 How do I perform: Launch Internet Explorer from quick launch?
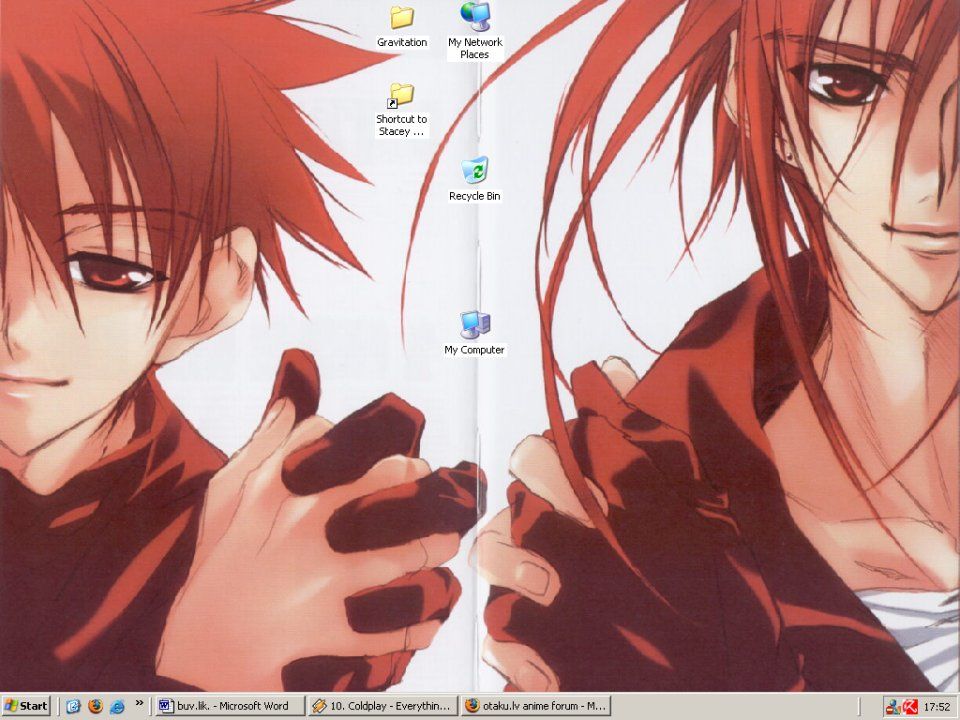117,706
